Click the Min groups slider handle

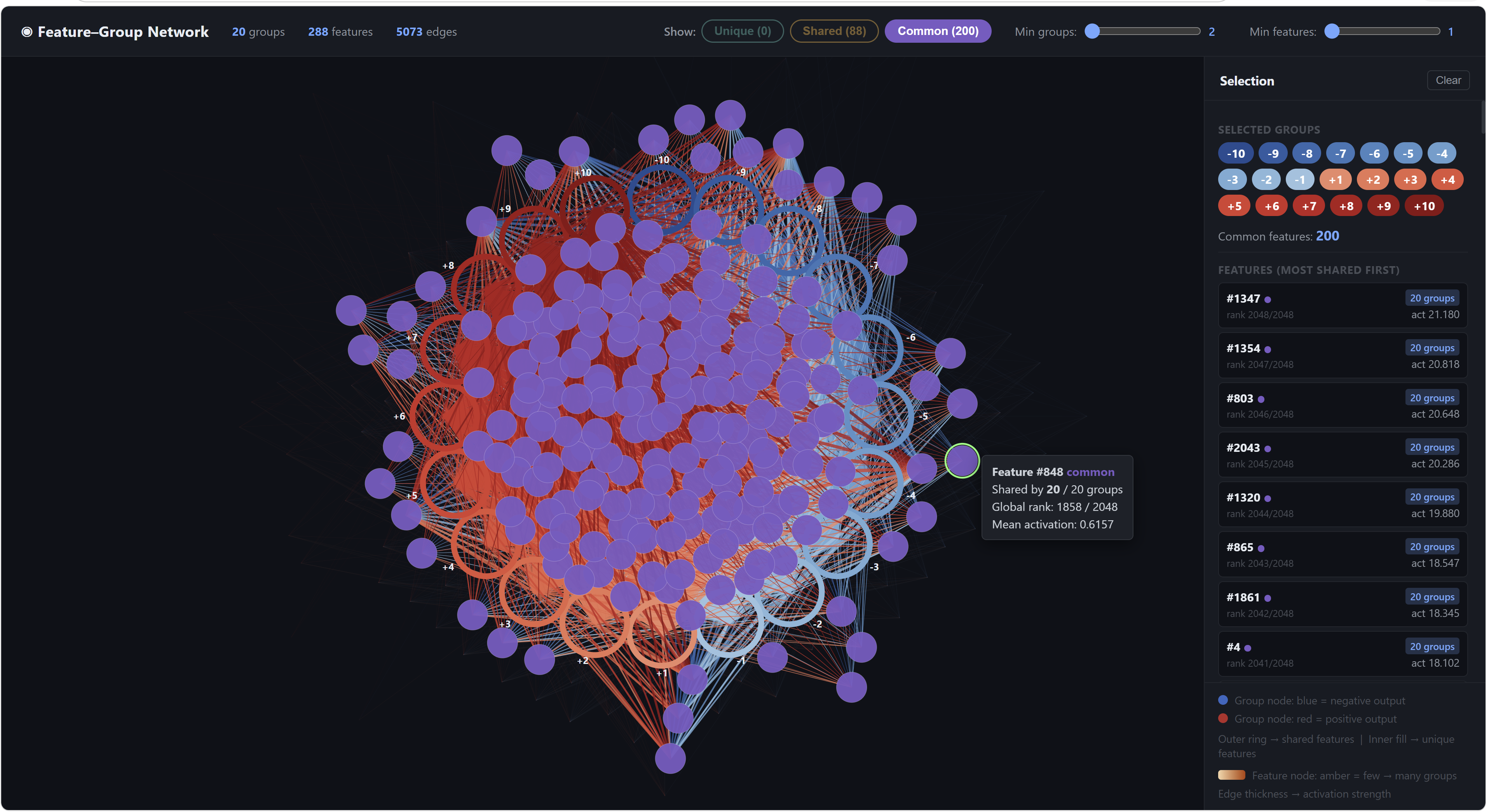click(x=1092, y=31)
